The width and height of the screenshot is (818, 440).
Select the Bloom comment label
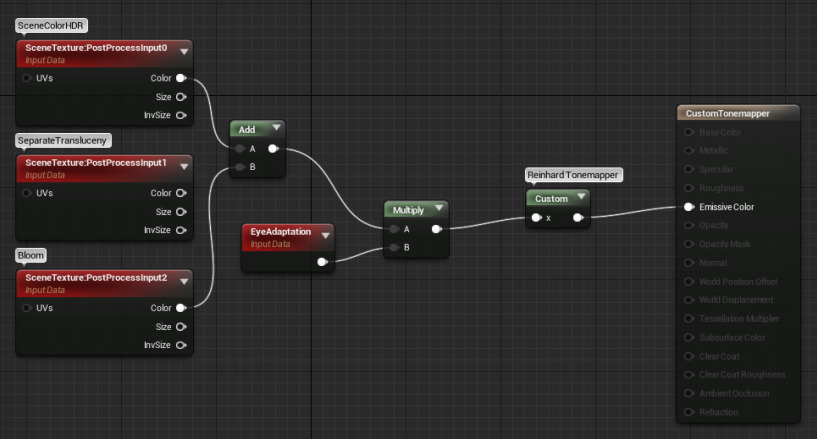(x=31, y=255)
